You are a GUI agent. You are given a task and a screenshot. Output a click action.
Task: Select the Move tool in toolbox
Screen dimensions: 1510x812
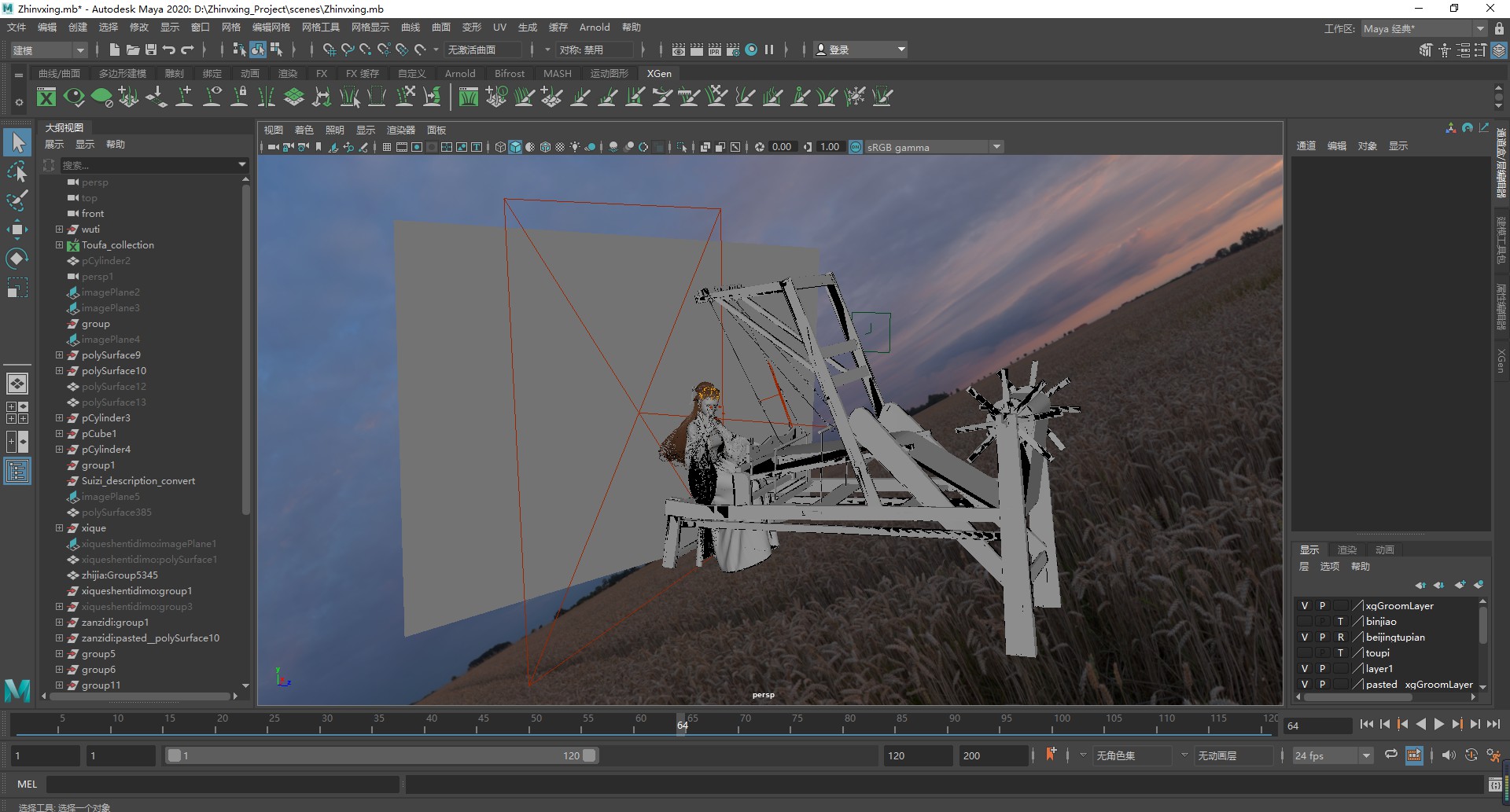(x=17, y=230)
